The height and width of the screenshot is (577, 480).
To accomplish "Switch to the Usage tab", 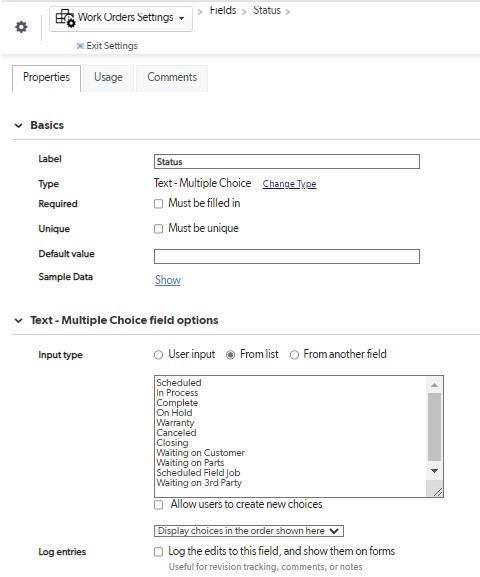I will point(108,78).
